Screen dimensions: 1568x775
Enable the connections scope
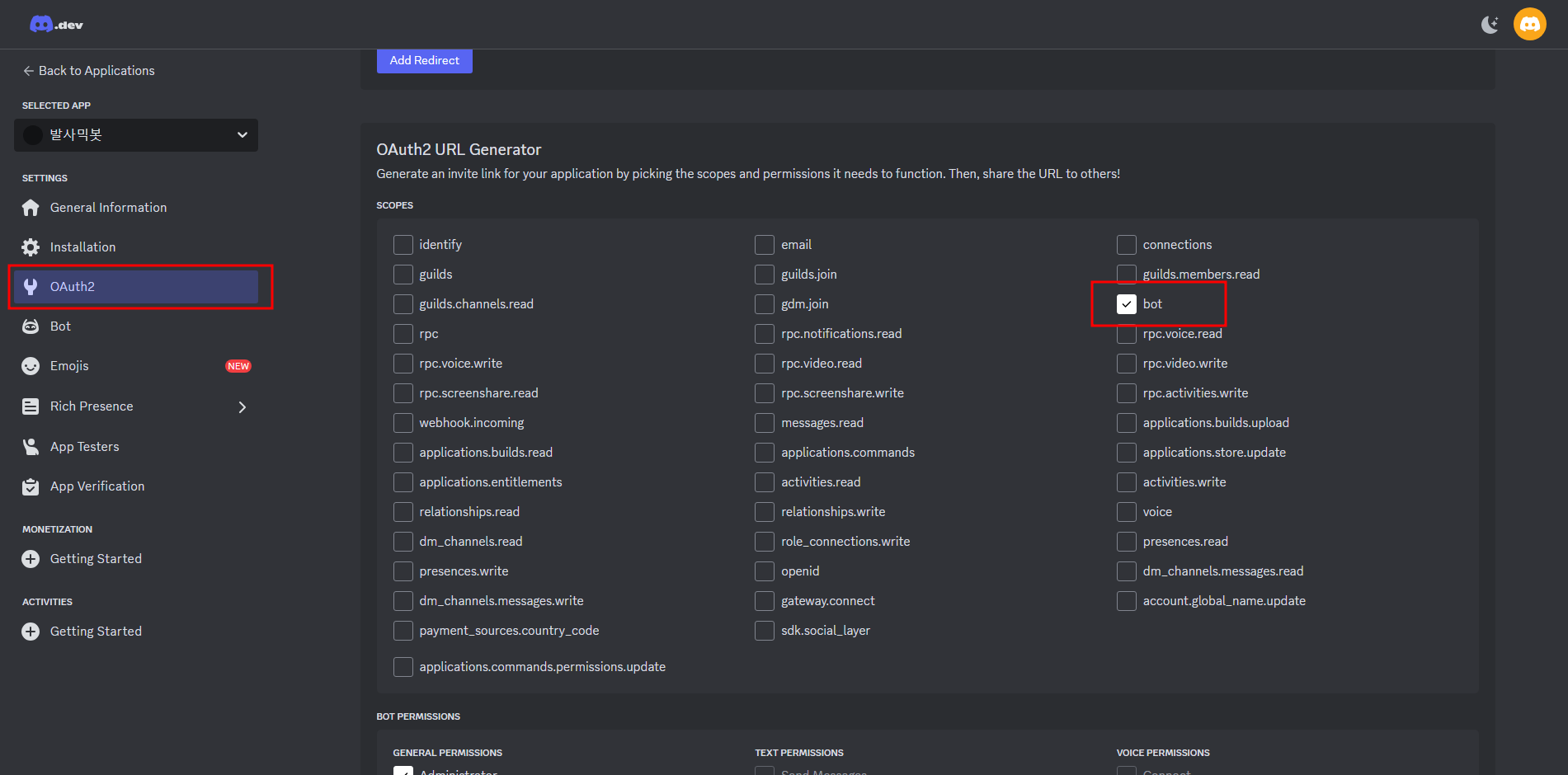[x=1127, y=245]
